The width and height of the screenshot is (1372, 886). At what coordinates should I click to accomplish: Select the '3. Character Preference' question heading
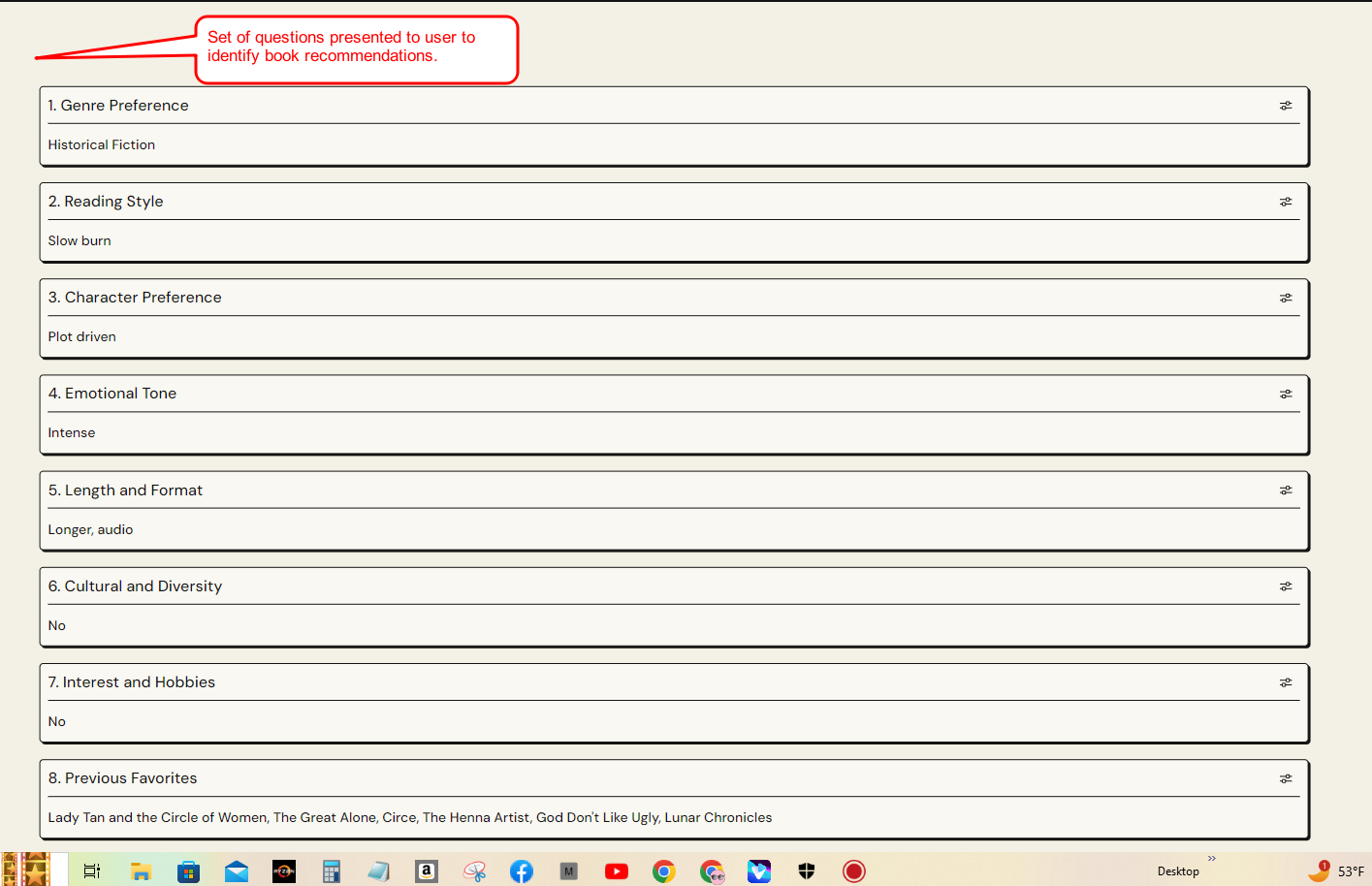135,298
